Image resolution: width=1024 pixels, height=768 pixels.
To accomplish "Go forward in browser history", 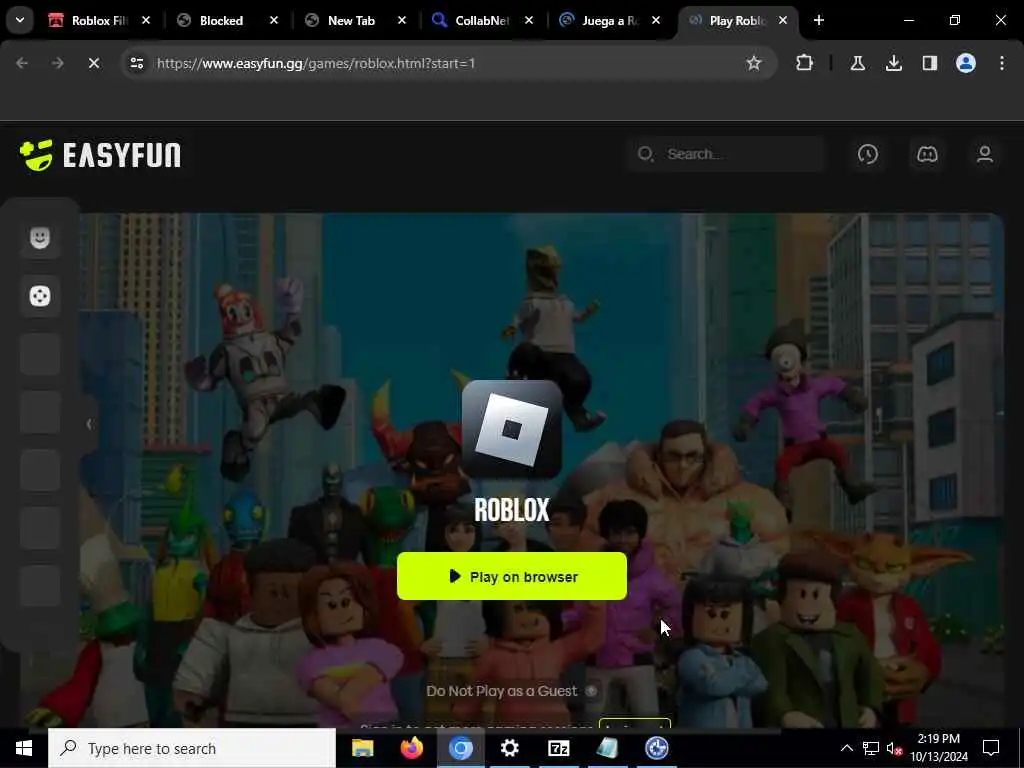I will [x=57, y=63].
